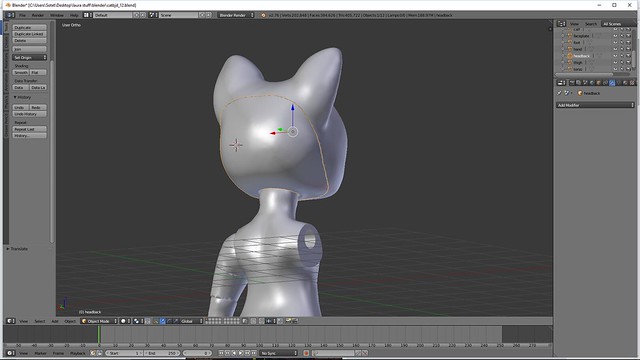Viewport: 640px width, 360px height.
Task: Open the Info editor type selector icon
Action: coord(10,15)
